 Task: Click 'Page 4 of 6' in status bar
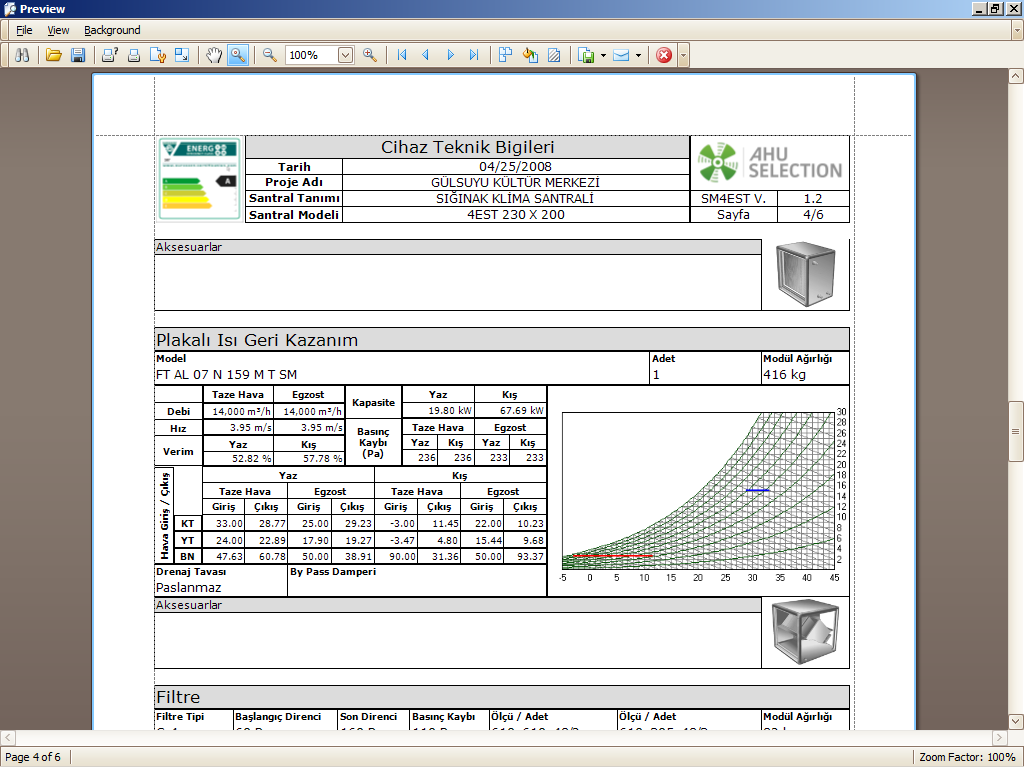(x=33, y=757)
